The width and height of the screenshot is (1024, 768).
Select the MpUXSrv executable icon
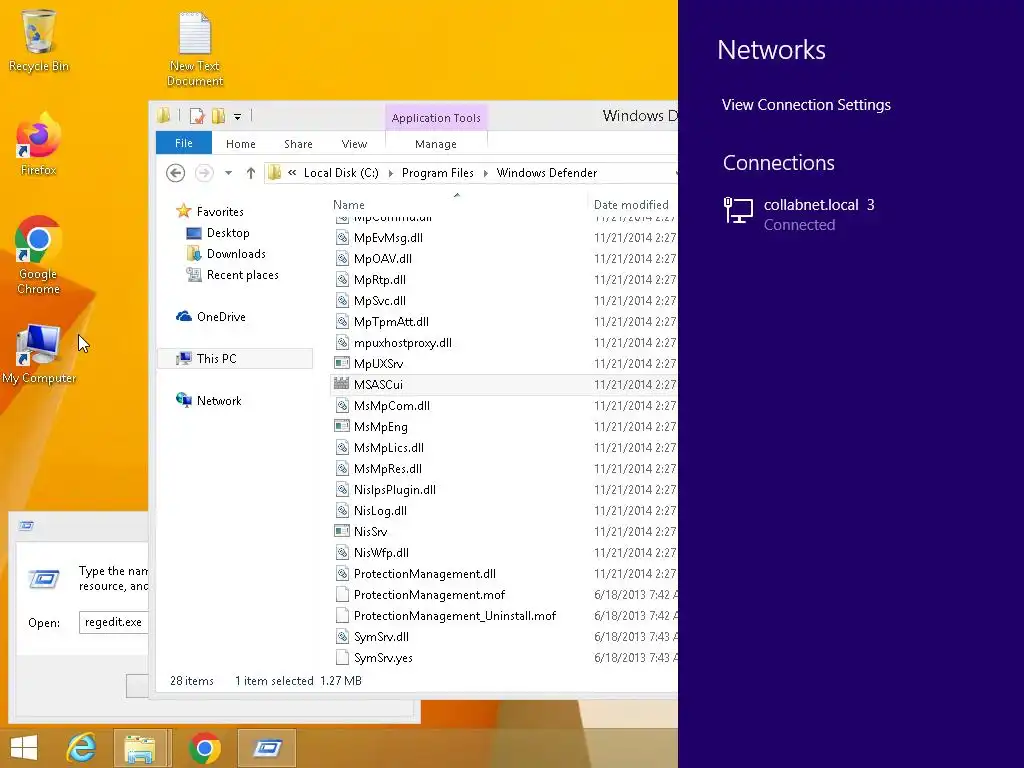[341, 363]
